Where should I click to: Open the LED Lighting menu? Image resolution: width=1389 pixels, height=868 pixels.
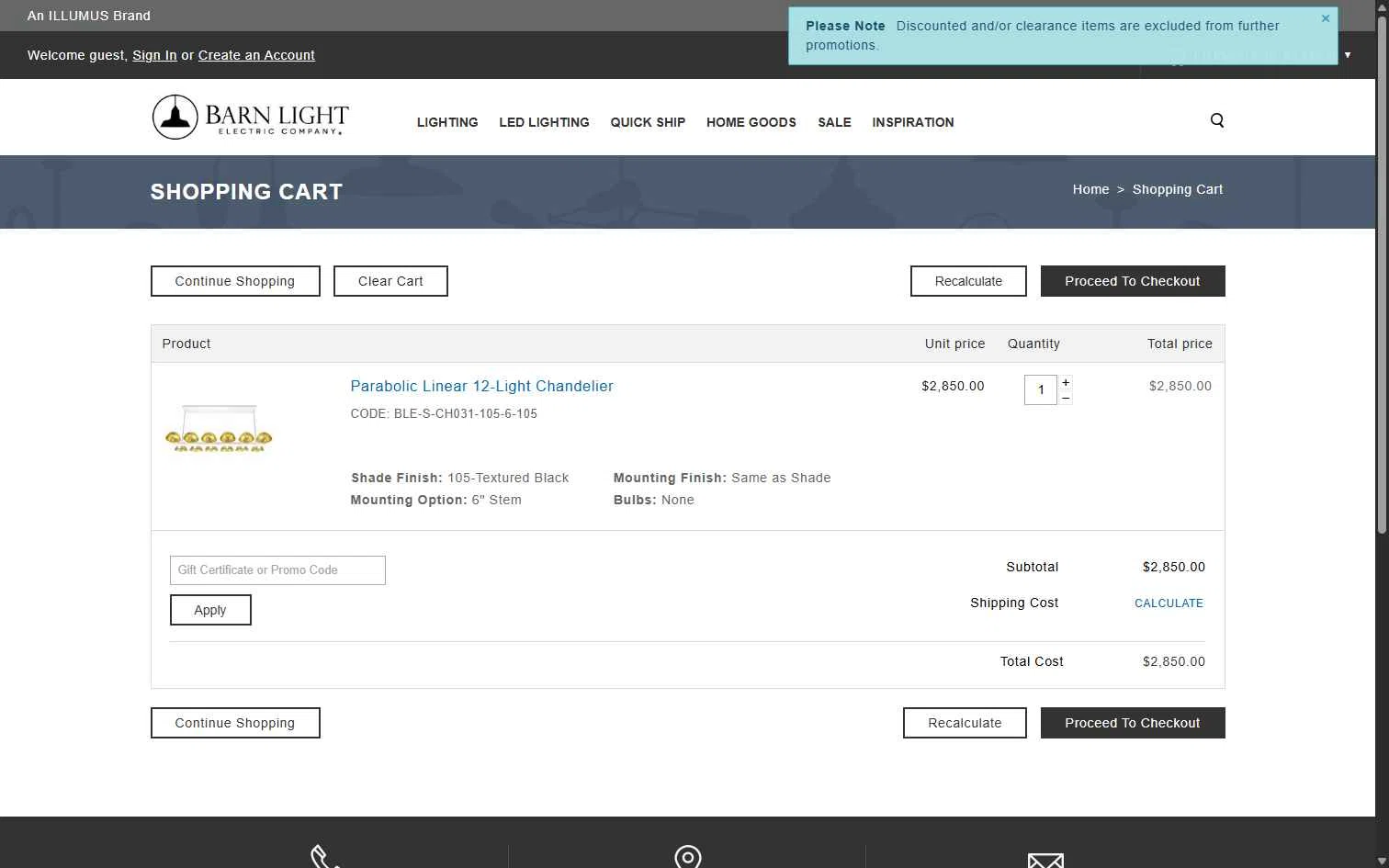tap(544, 122)
